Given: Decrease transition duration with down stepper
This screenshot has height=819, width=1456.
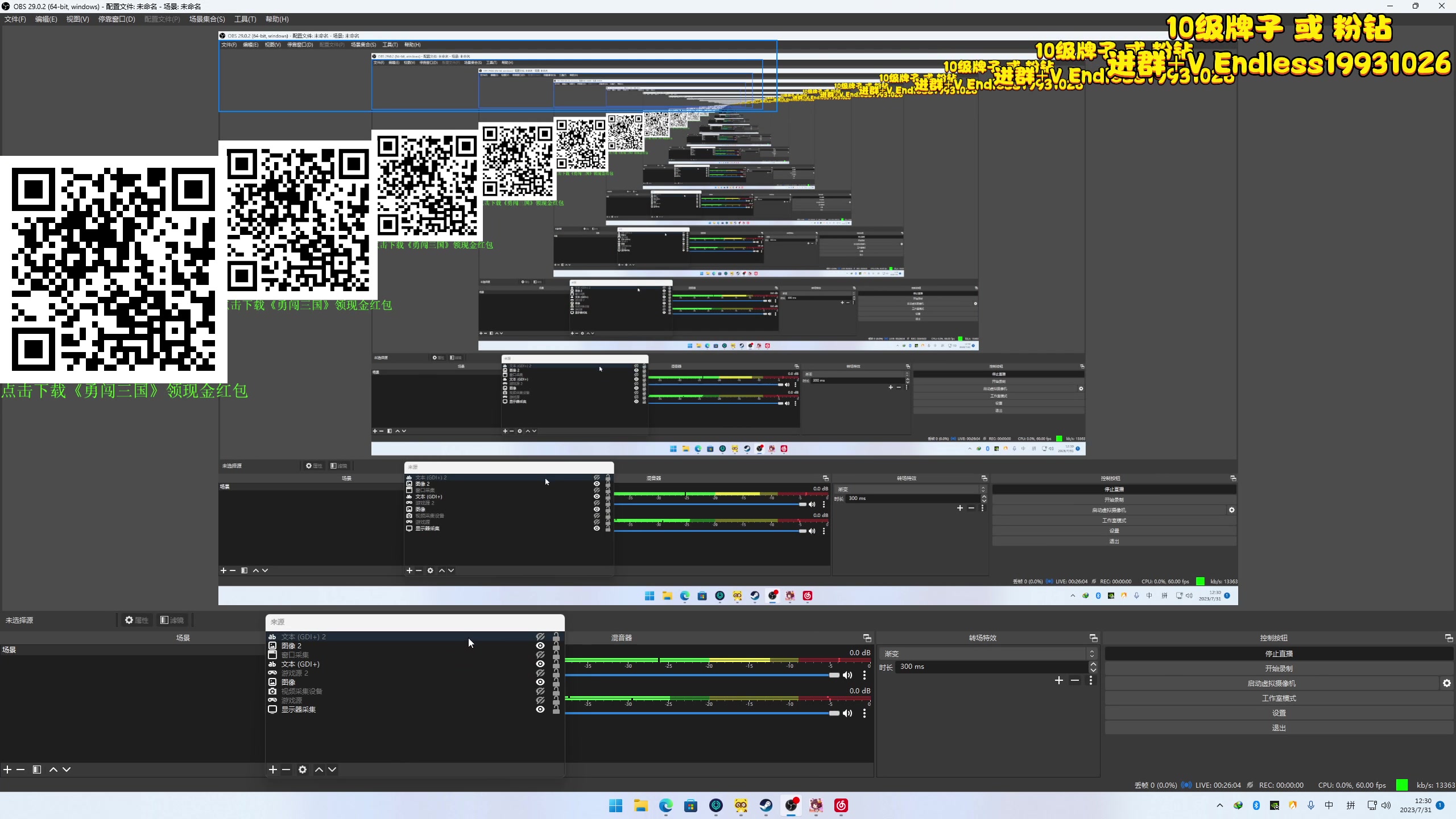Looking at the screenshot, I should [1093, 670].
